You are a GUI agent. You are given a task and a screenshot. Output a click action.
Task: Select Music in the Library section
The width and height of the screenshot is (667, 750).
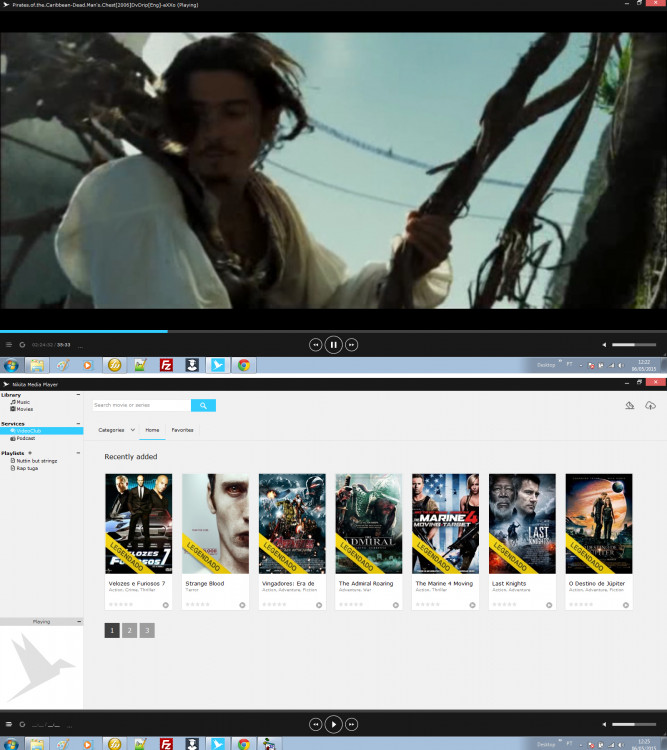[22, 402]
